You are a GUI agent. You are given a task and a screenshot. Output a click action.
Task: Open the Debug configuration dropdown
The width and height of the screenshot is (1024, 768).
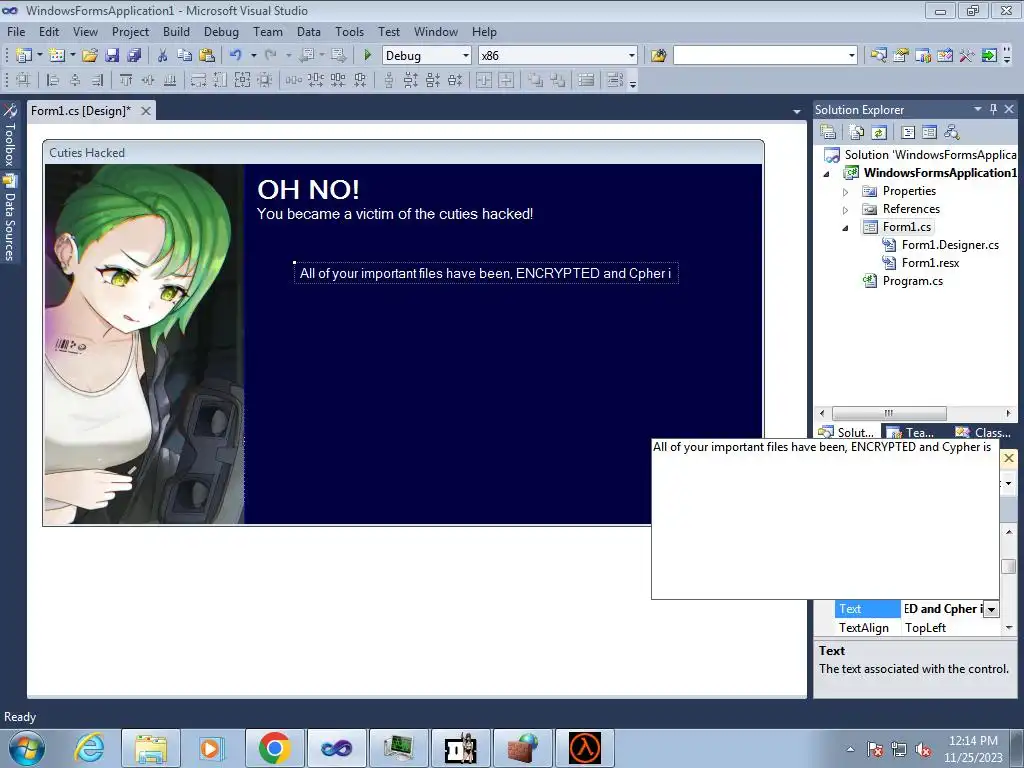click(x=466, y=56)
